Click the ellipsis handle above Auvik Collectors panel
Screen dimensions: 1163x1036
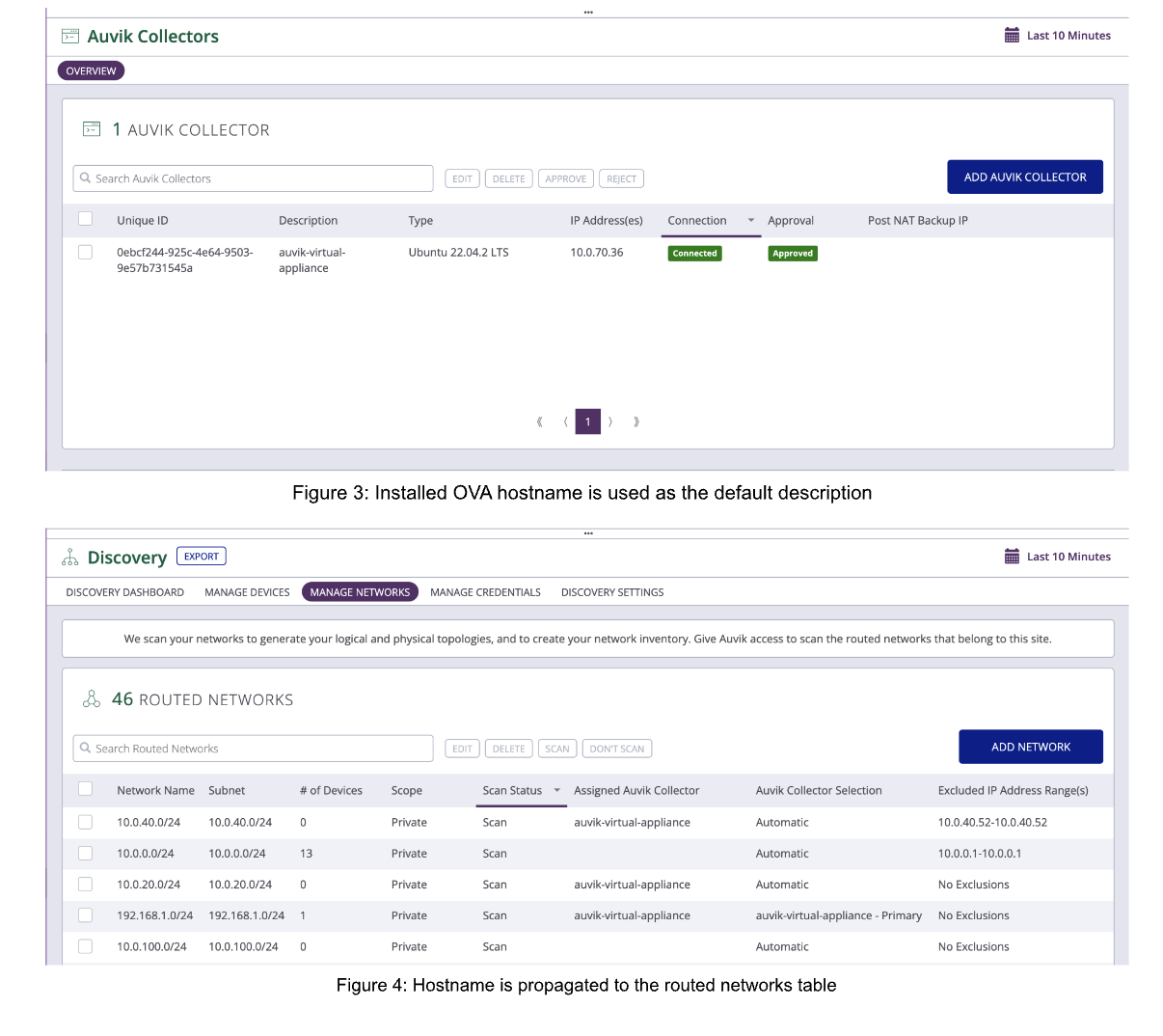point(588,13)
